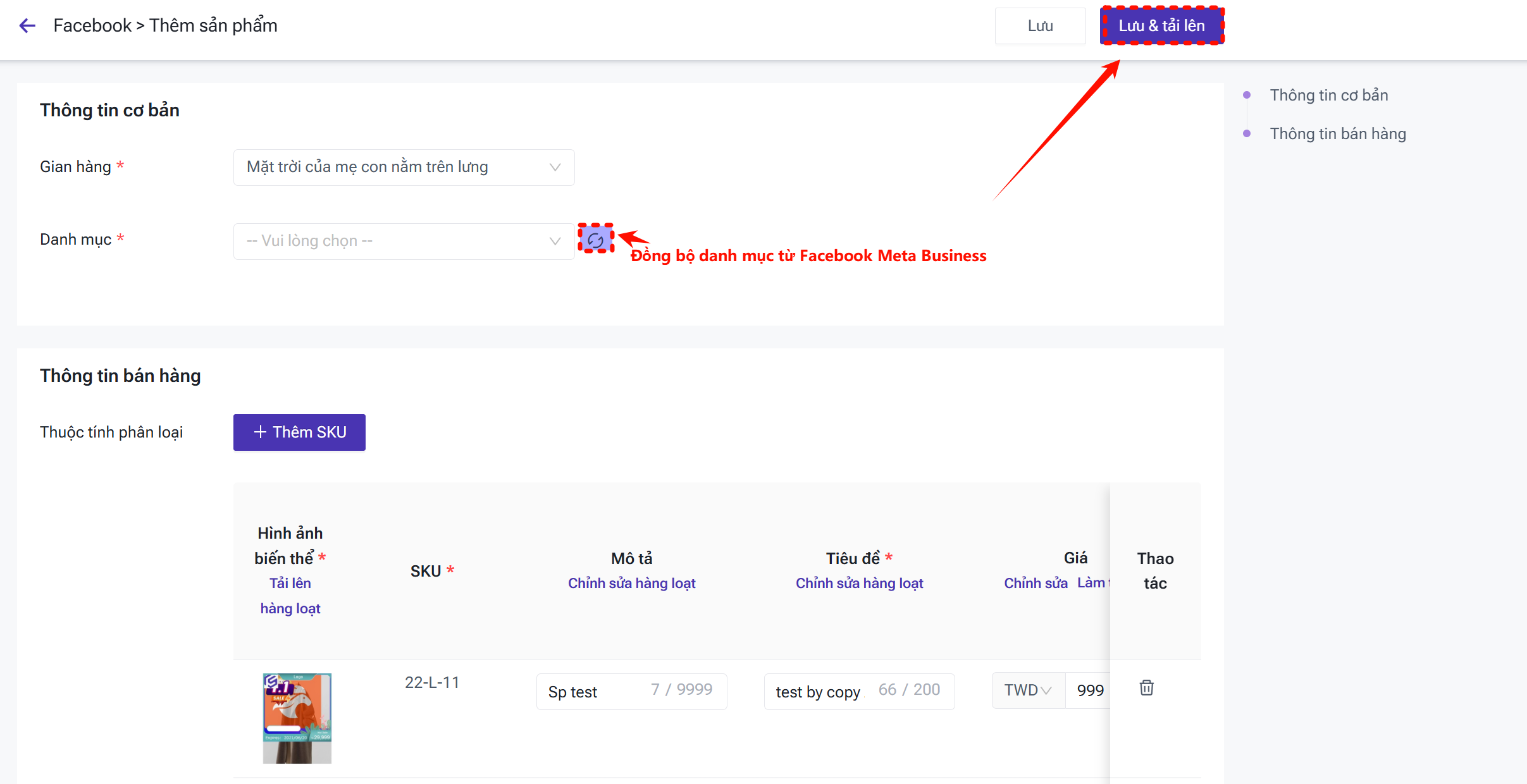Viewport: 1527px width, 784px height.
Task: Click the test by copy title field
Action: coord(818,692)
